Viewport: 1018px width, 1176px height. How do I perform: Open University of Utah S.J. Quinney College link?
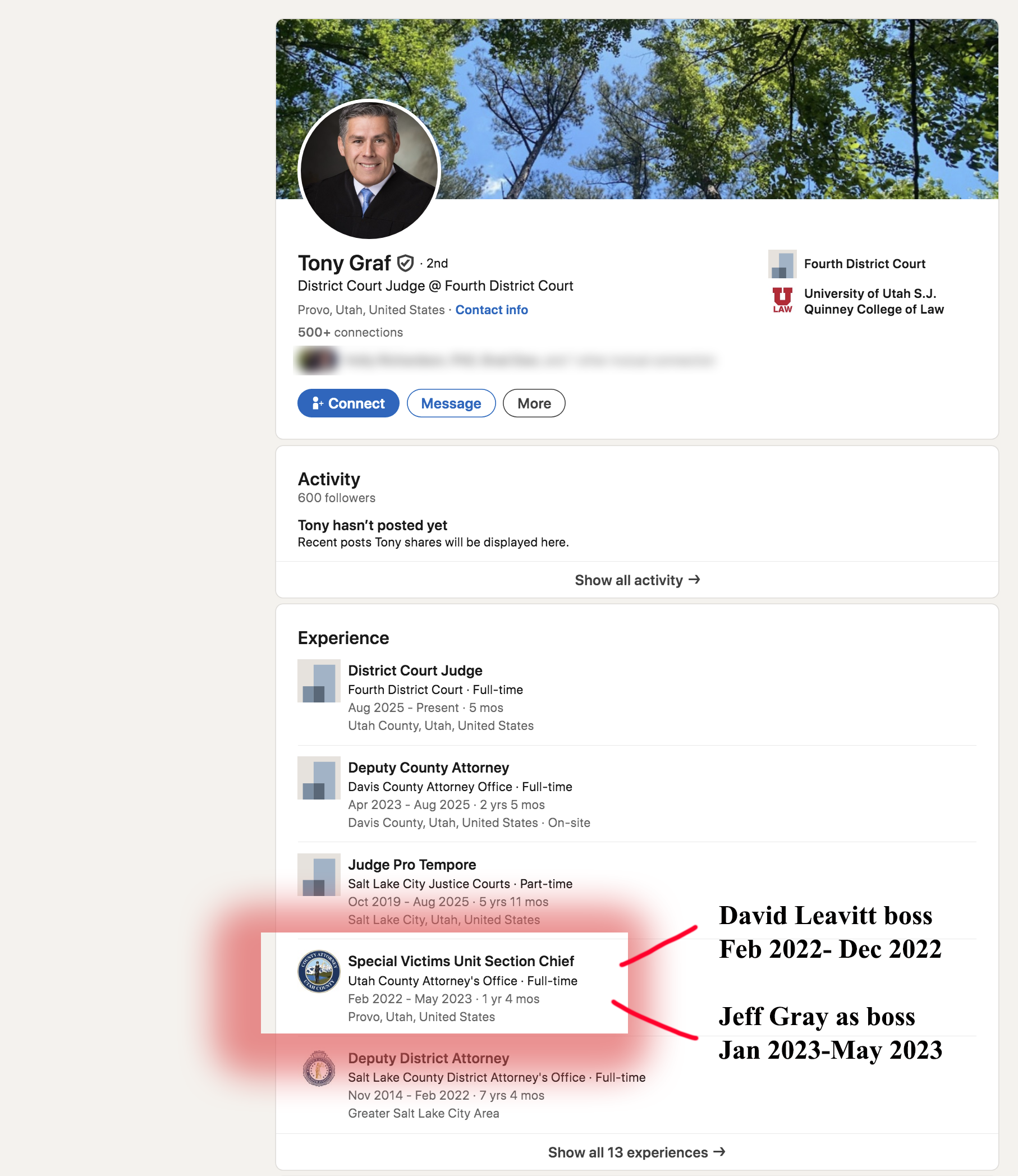click(873, 301)
